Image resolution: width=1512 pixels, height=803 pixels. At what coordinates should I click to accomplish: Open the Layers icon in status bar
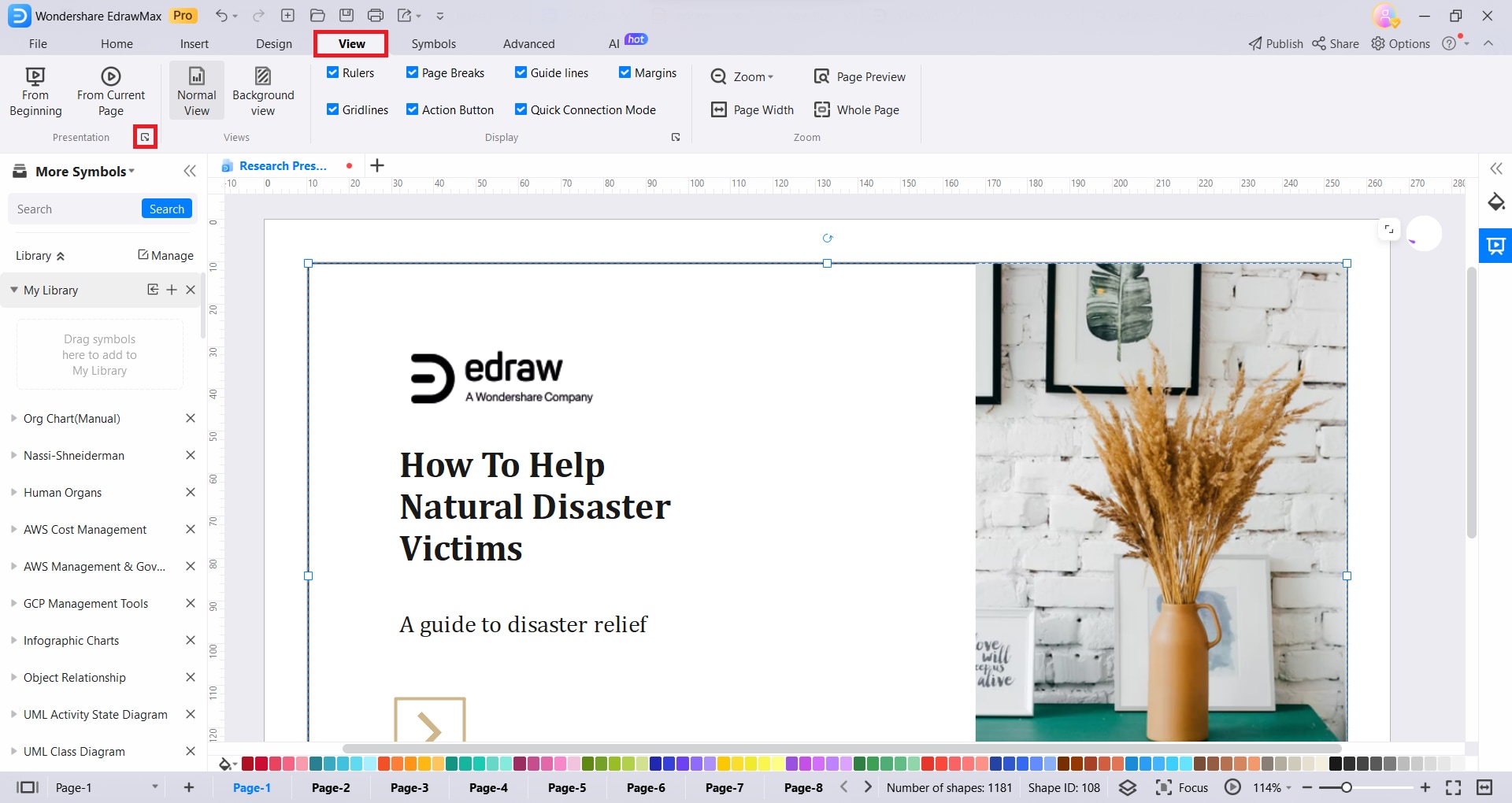(x=1128, y=787)
